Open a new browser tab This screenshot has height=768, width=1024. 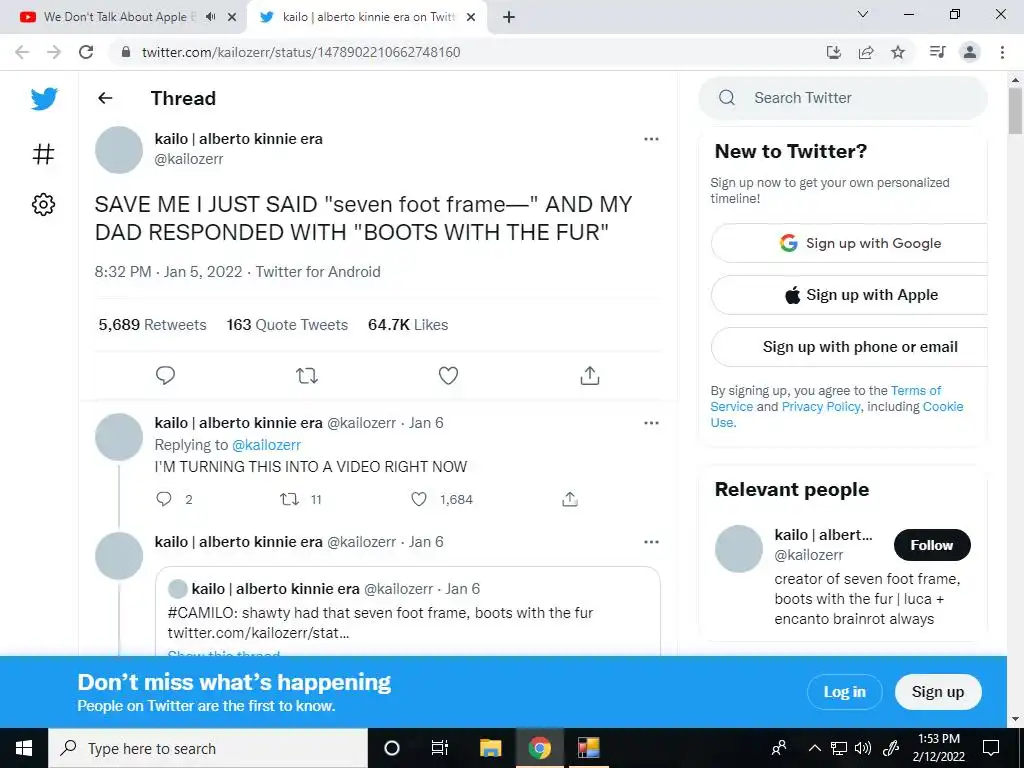click(509, 17)
